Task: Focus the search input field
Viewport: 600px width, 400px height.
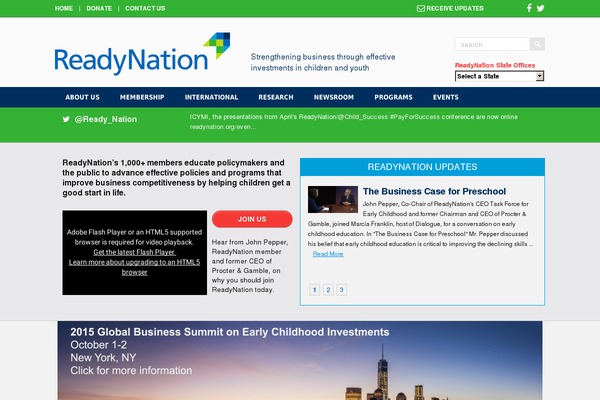Action: click(492, 44)
